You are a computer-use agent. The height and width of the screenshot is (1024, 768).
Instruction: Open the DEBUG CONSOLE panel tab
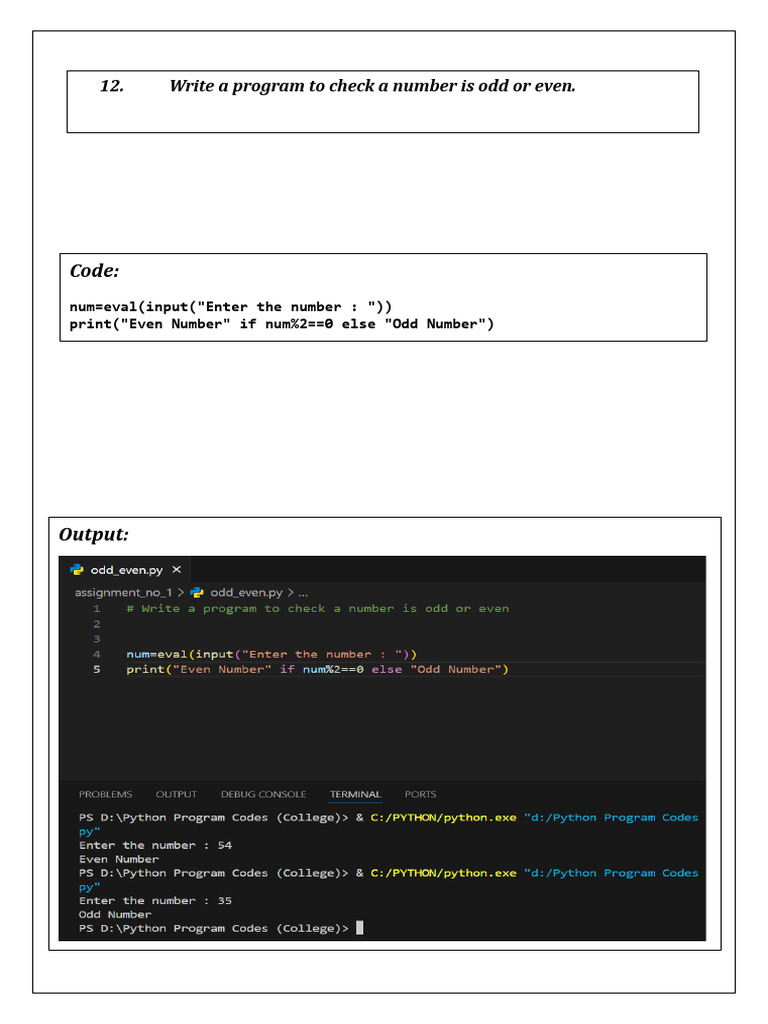pos(263,795)
